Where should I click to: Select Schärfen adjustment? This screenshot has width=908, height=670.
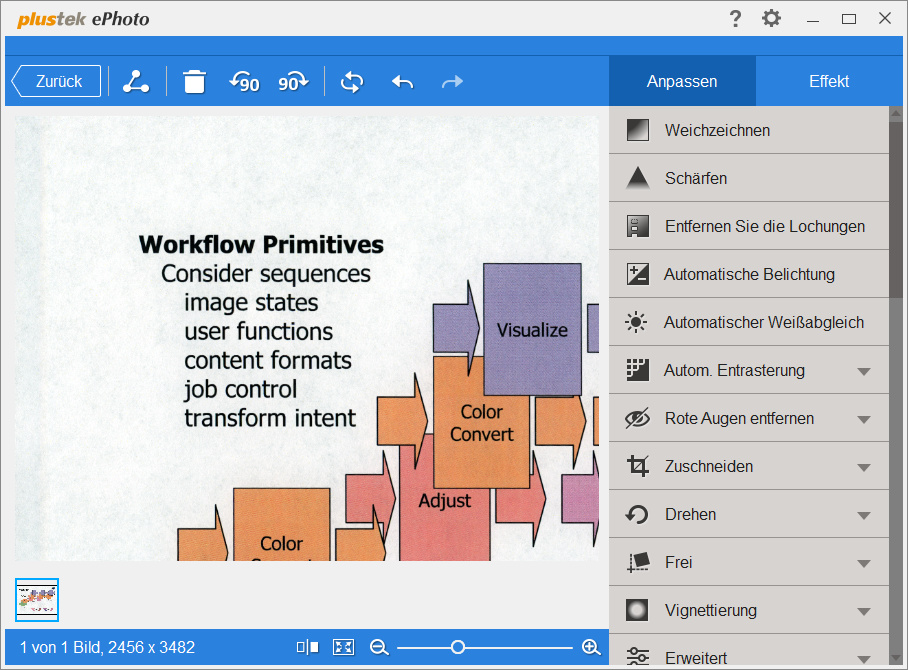(x=749, y=178)
